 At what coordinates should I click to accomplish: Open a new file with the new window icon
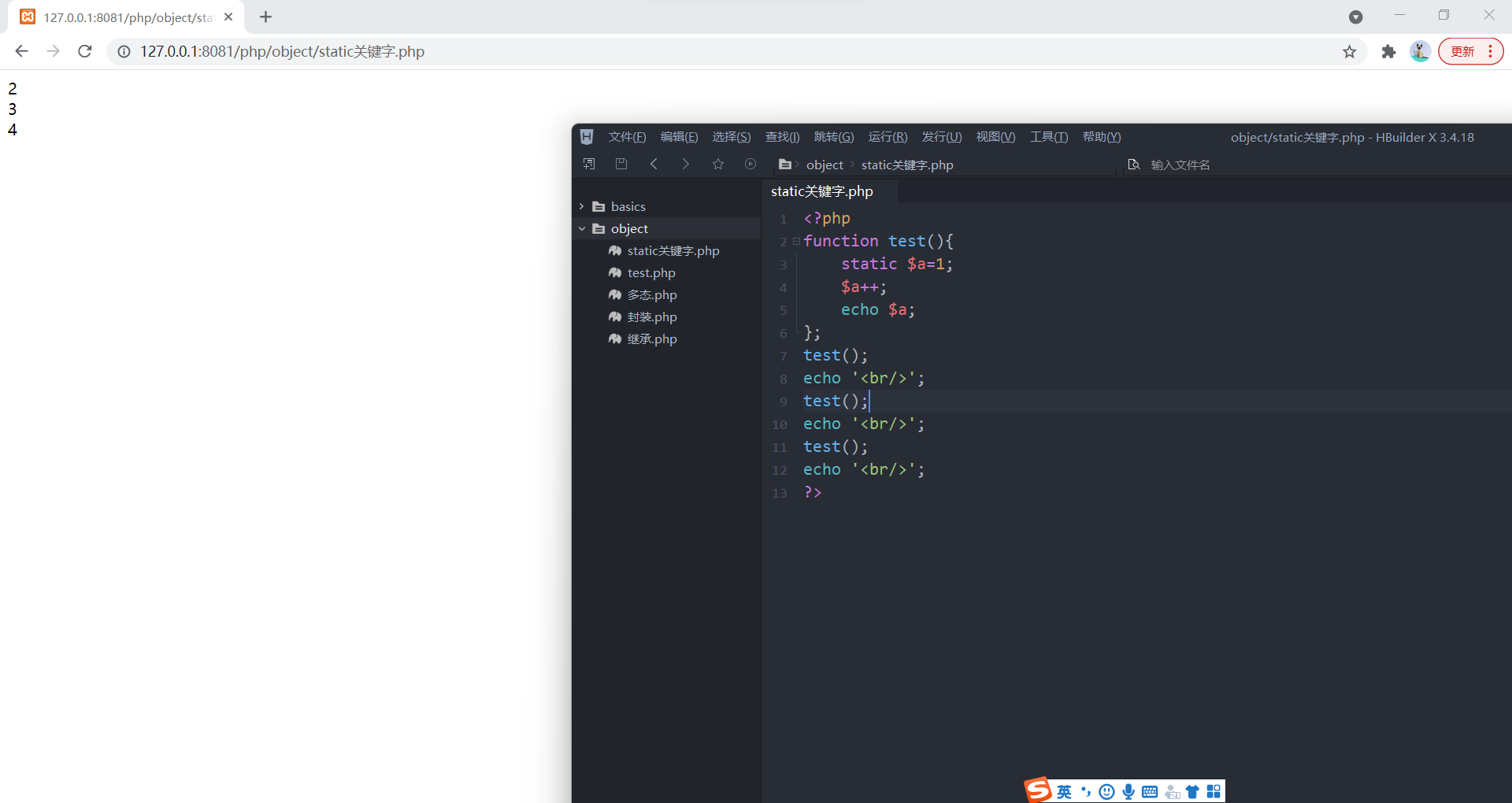coord(588,164)
